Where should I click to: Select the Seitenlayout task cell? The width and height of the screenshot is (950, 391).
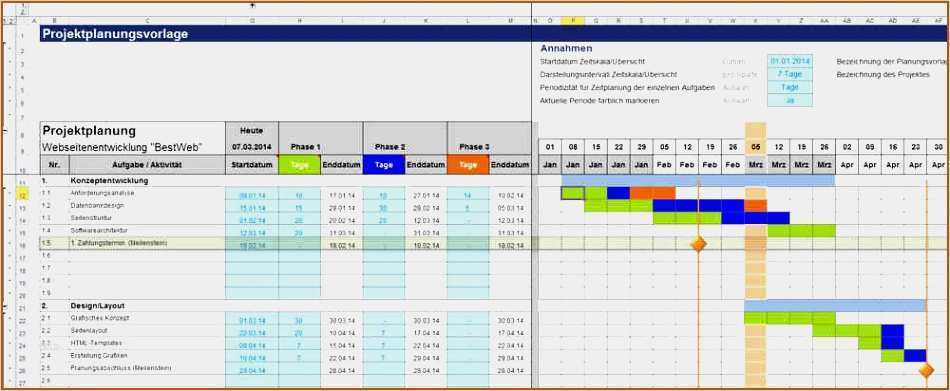(x=147, y=331)
